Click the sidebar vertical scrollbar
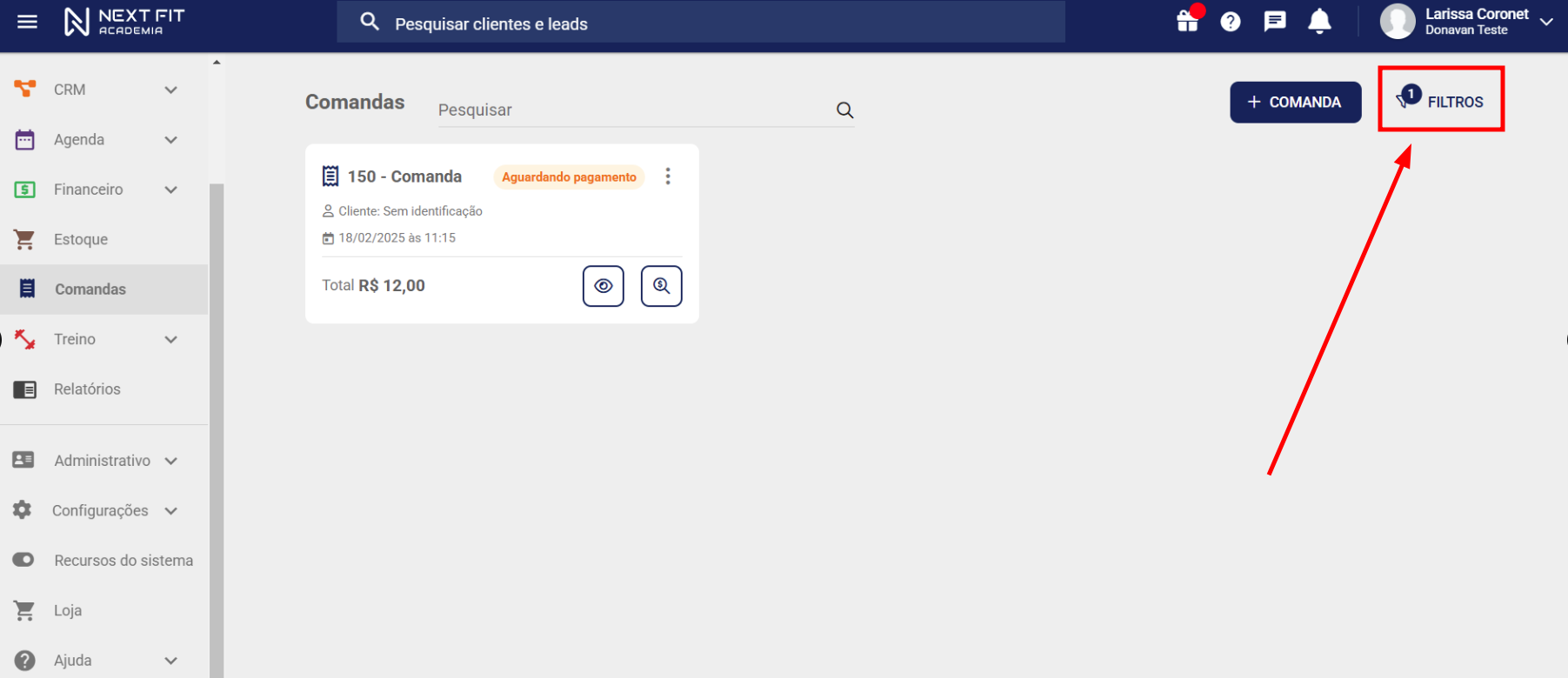1568x678 pixels. tap(217, 430)
